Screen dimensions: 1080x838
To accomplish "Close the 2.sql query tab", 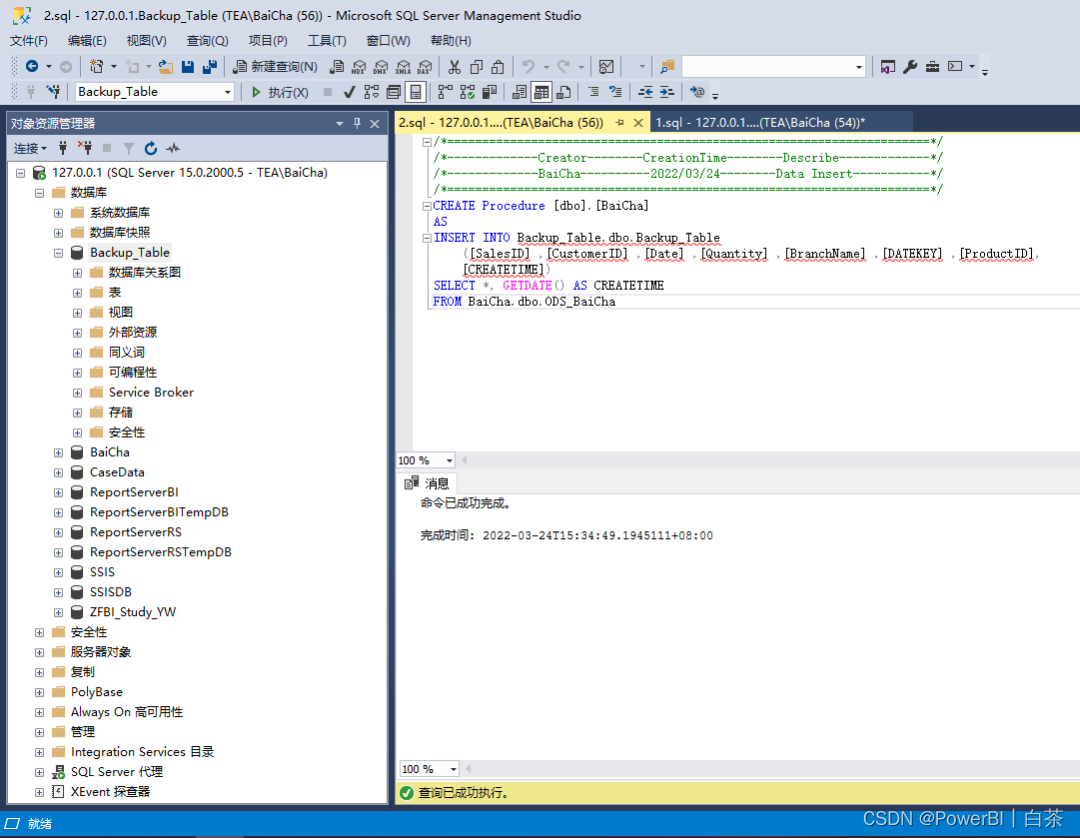I will tap(638, 123).
